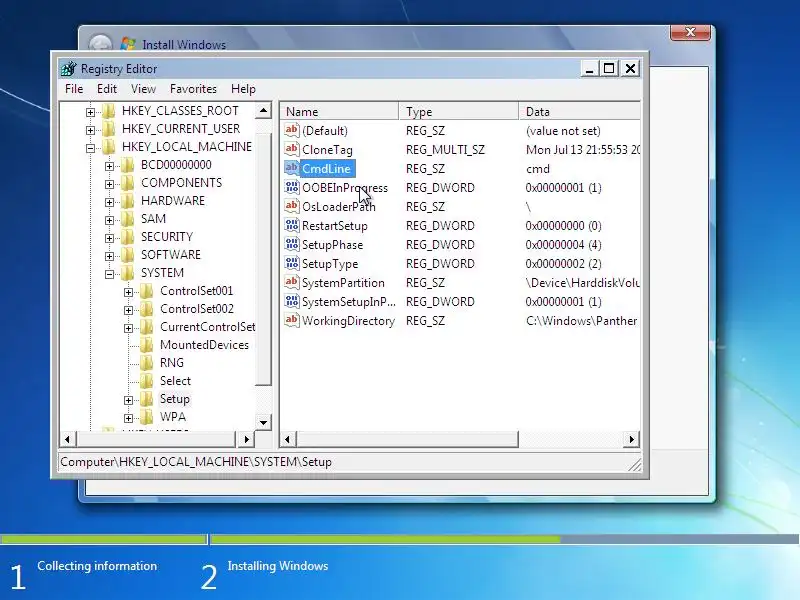Image resolution: width=800 pixels, height=600 pixels.
Task: Select the RNG key
Action: tap(171, 363)
